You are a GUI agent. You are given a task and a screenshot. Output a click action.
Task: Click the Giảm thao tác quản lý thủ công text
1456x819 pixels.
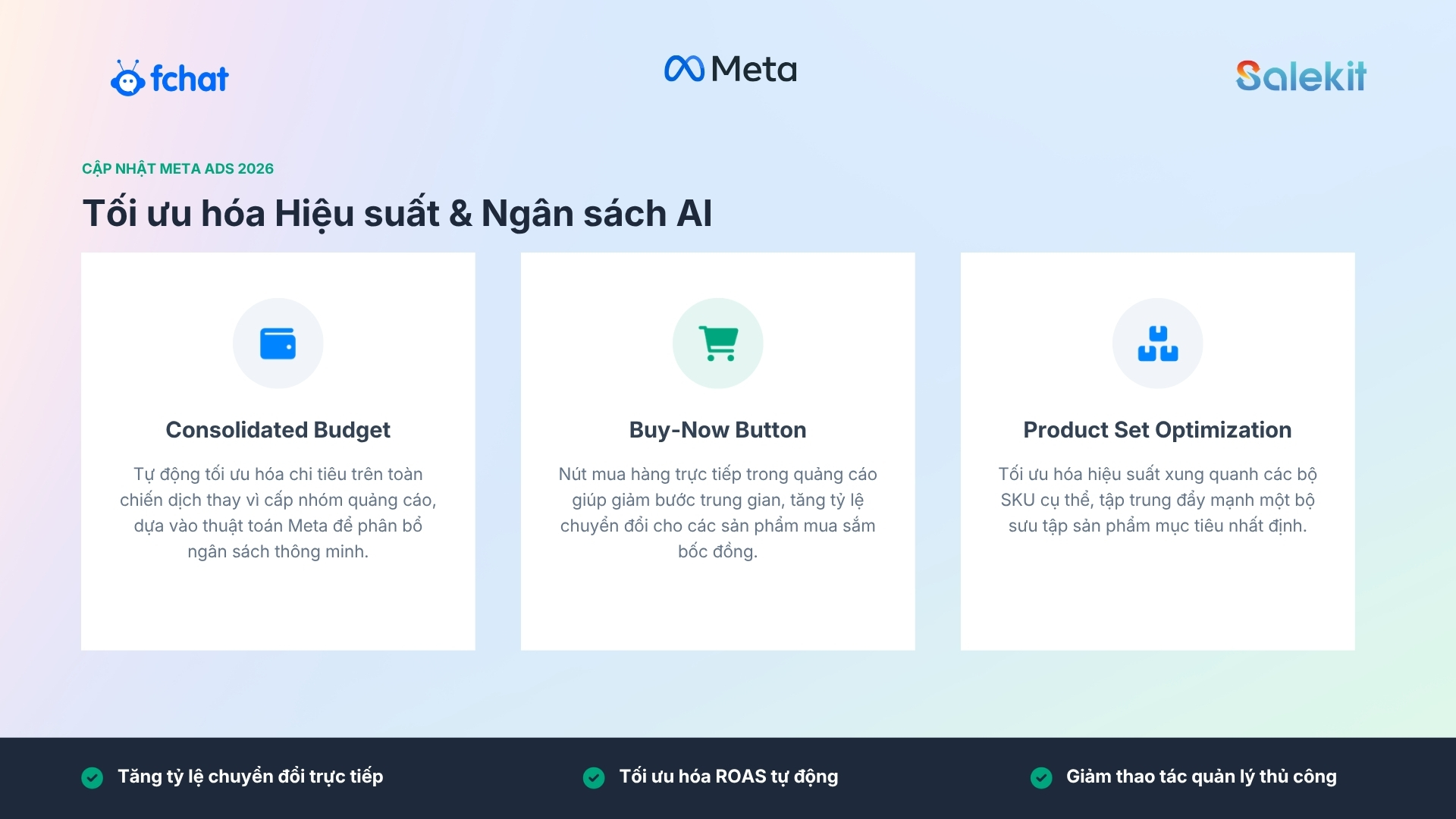click(1201, 777)
